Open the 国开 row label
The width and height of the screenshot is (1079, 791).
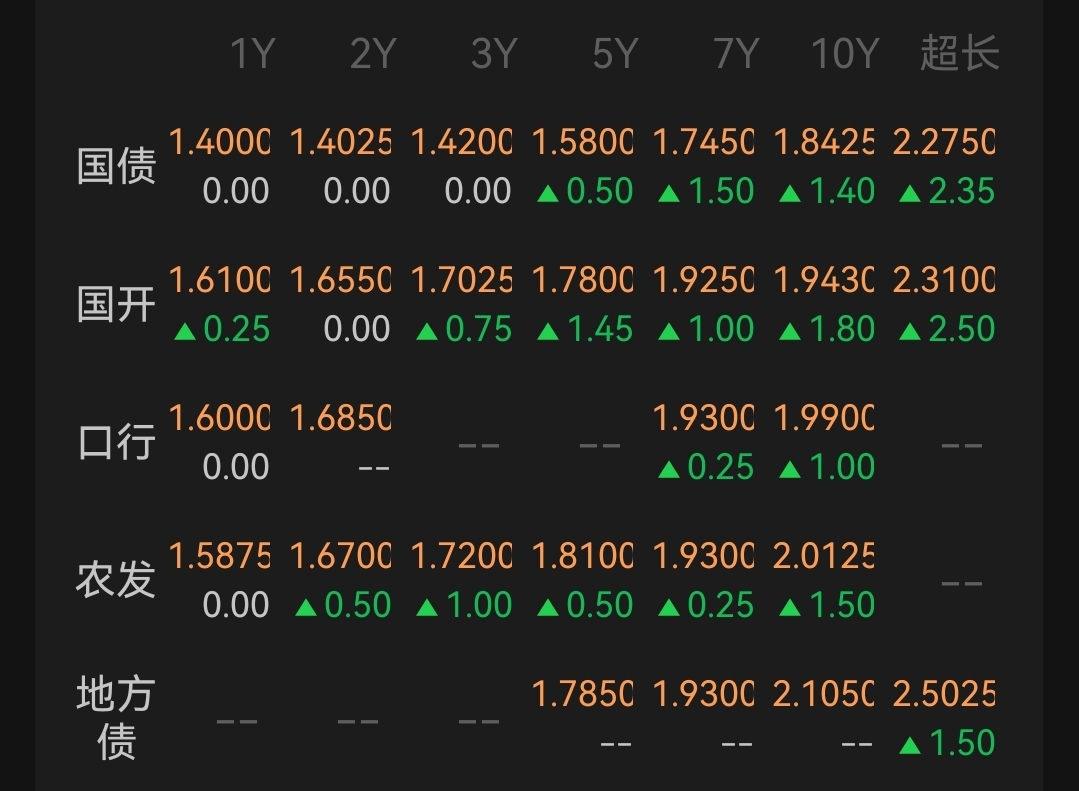[x=117, y=304]
